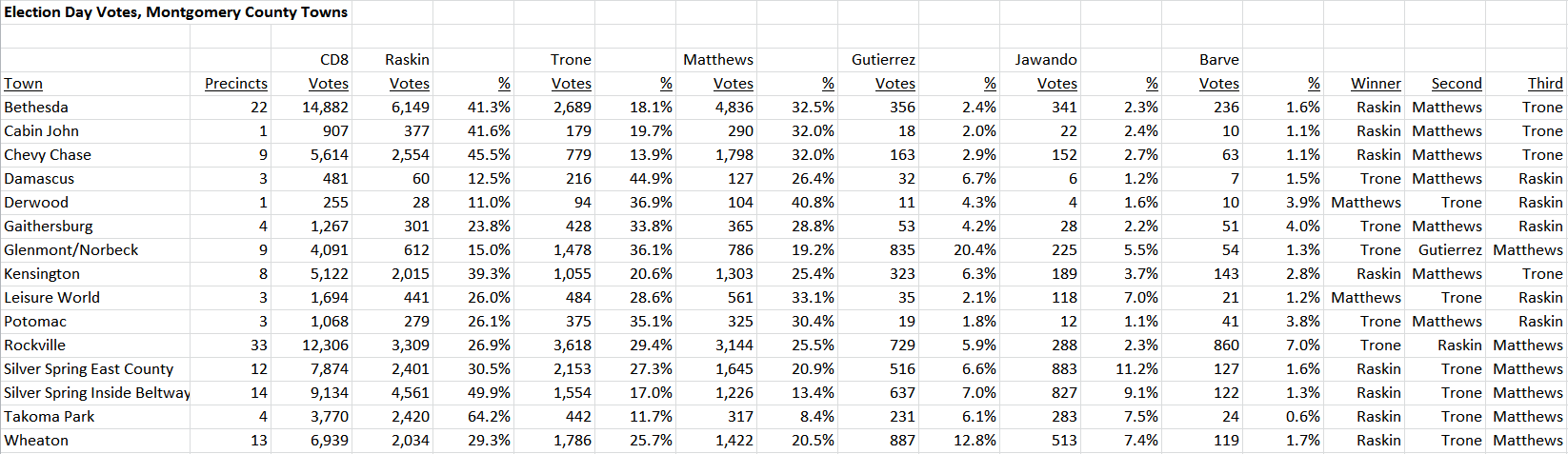Click the Raskin candidate header cell
The height and width of the screenshot is (454, 1568).
(x=392, y=60)
